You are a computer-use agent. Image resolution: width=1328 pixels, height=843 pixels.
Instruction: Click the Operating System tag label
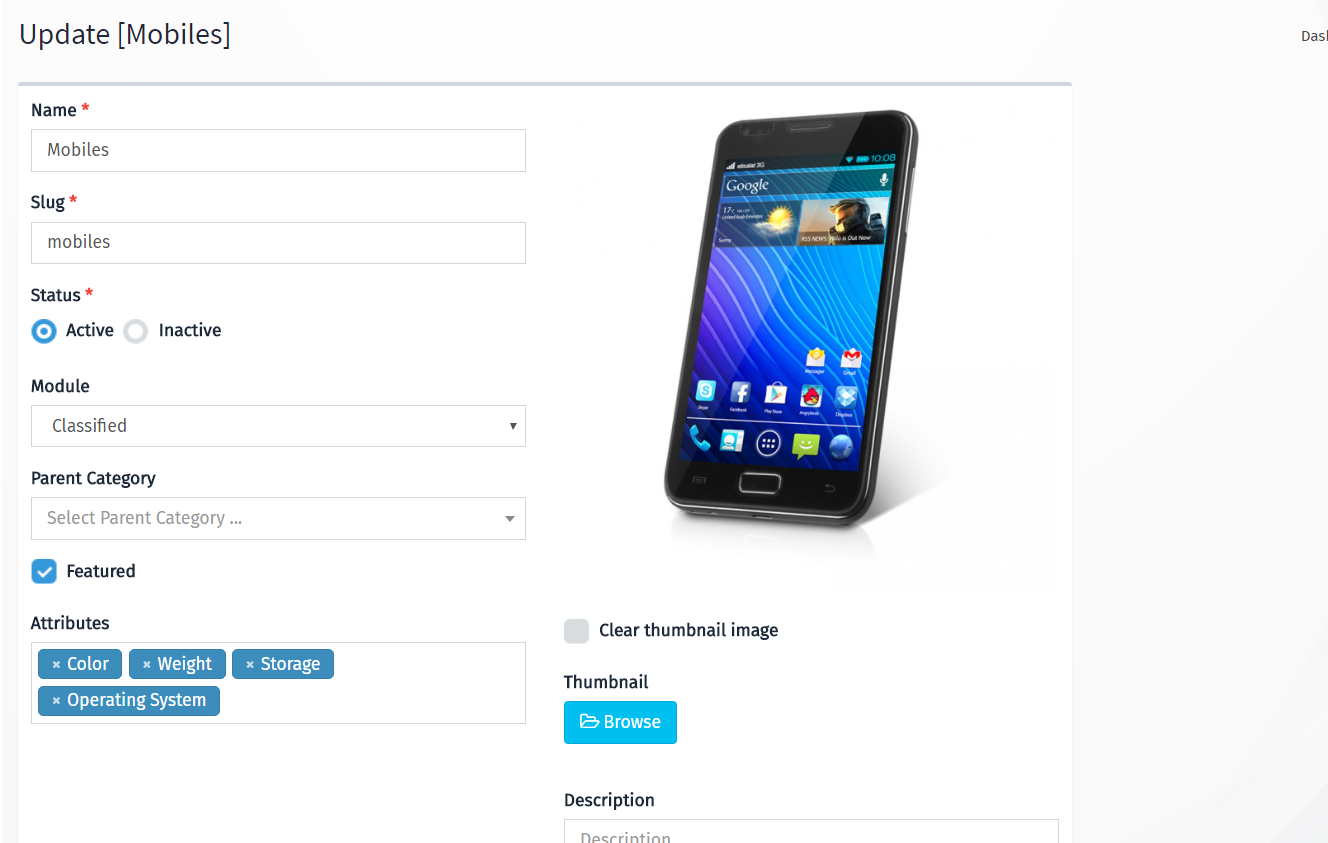(x=136, y=700)
